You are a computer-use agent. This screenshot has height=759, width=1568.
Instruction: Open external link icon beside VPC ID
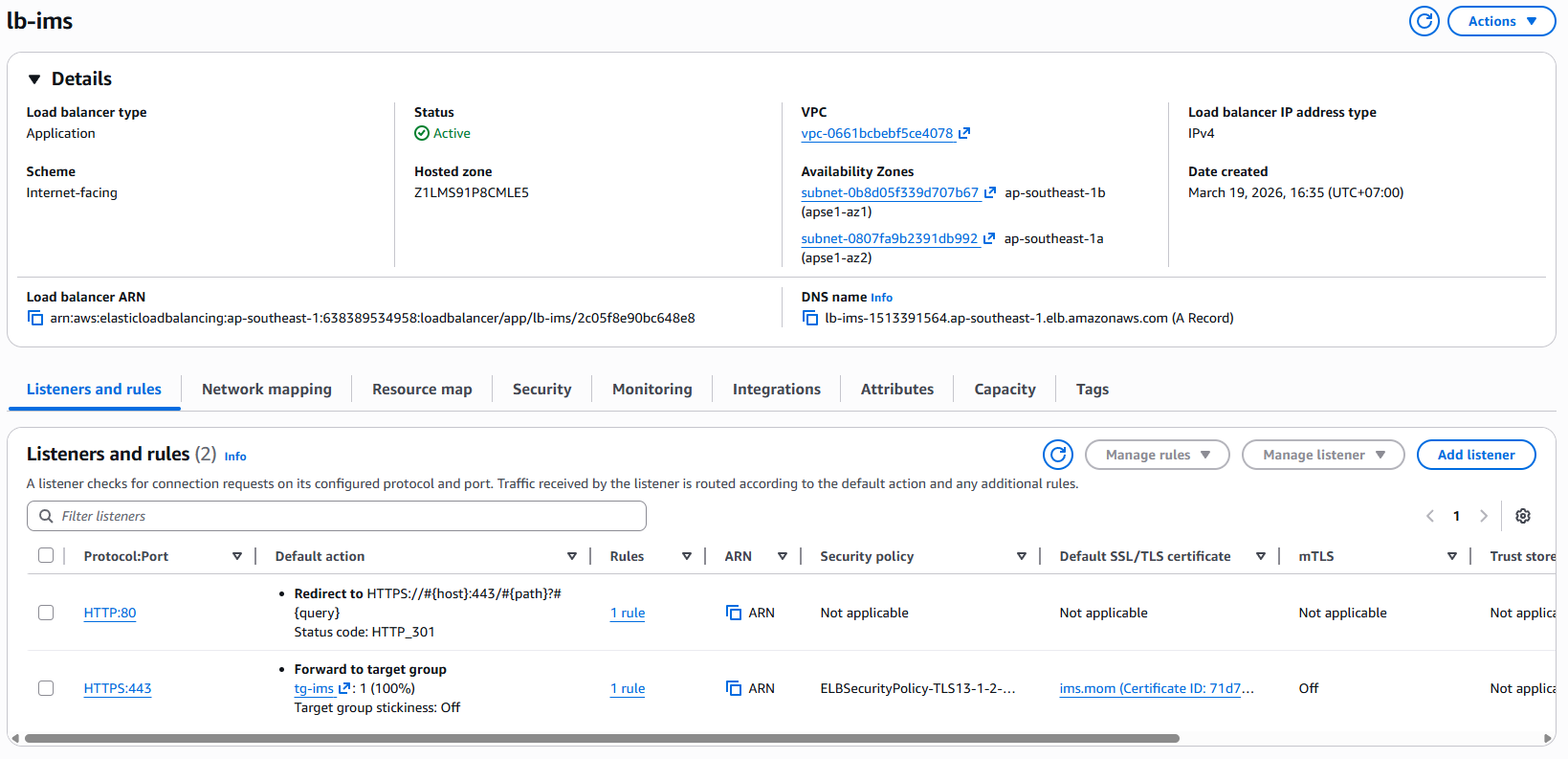click(964, 134)
